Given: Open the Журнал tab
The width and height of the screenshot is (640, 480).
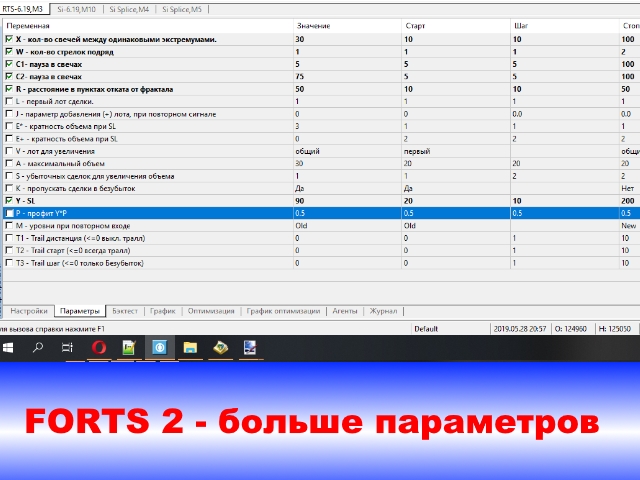Looking at the screenshot, I should 383,311.
